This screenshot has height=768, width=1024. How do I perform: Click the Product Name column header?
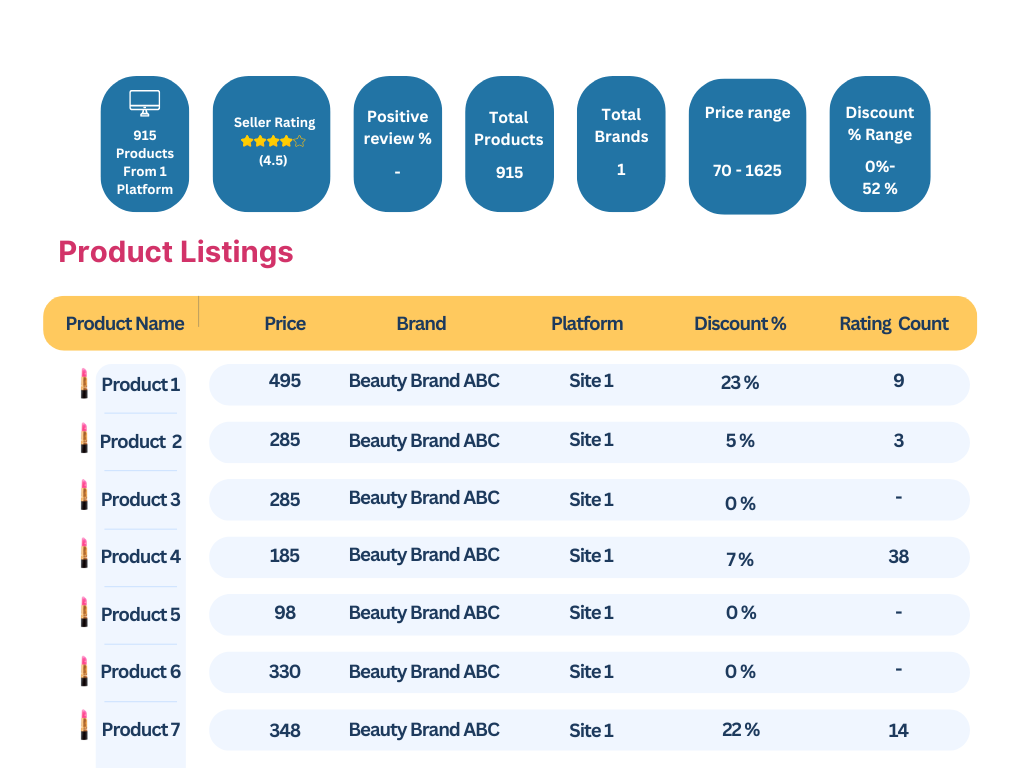125,324
